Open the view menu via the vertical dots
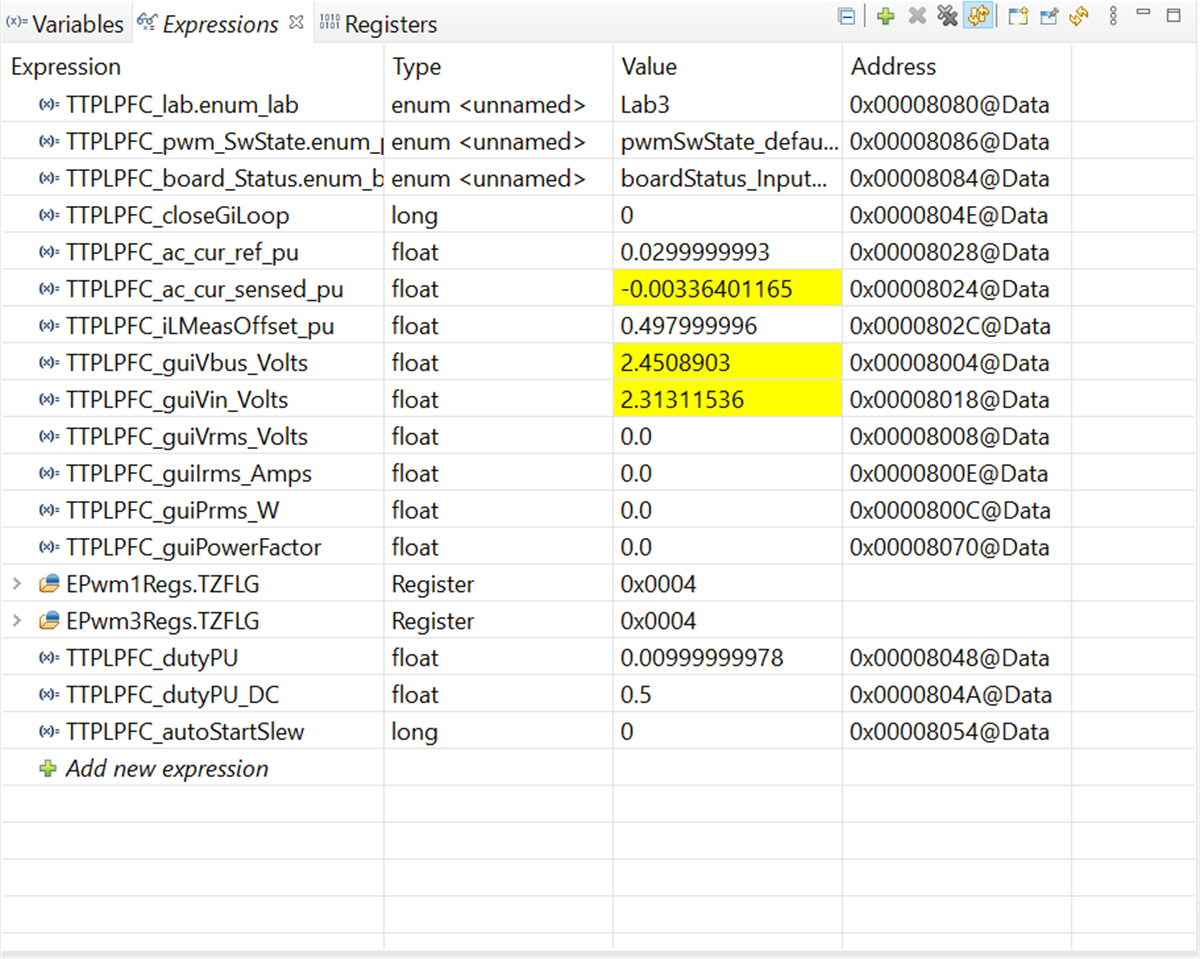Viewport: 1201px width, 959px height. (1113, 16)
